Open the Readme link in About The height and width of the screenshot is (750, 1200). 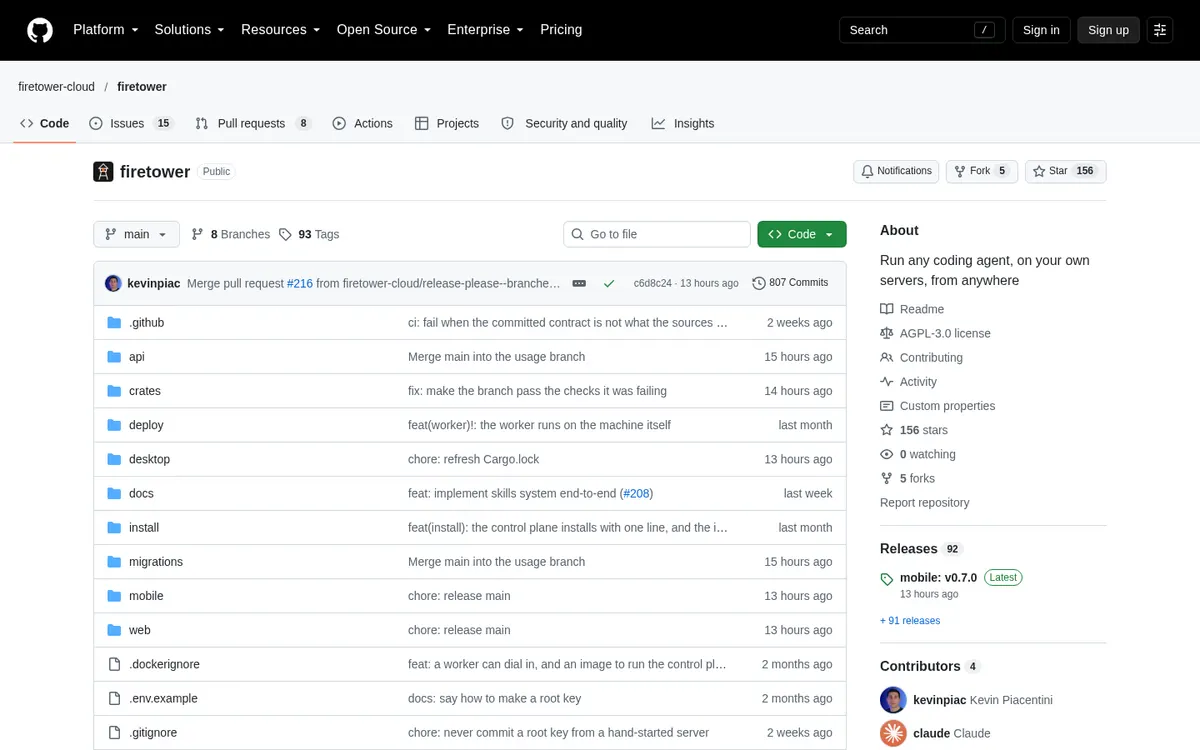[912, 309]
